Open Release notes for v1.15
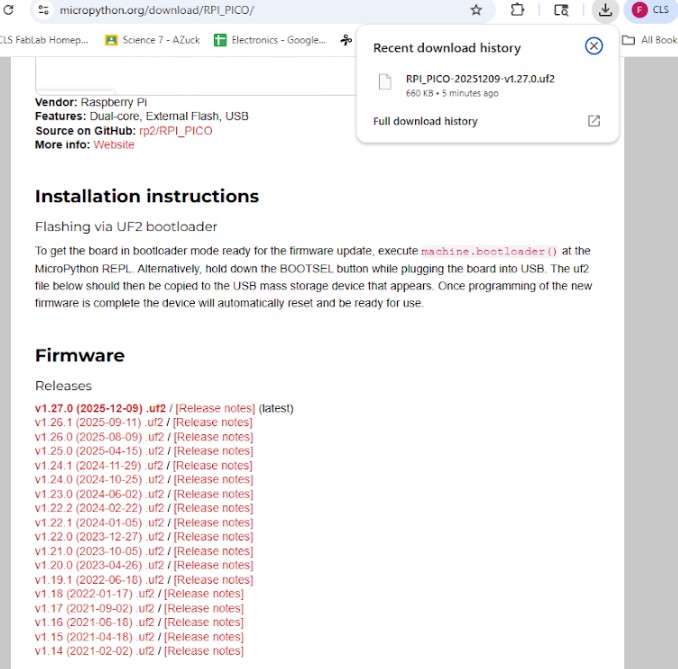 tap(204, 637)
